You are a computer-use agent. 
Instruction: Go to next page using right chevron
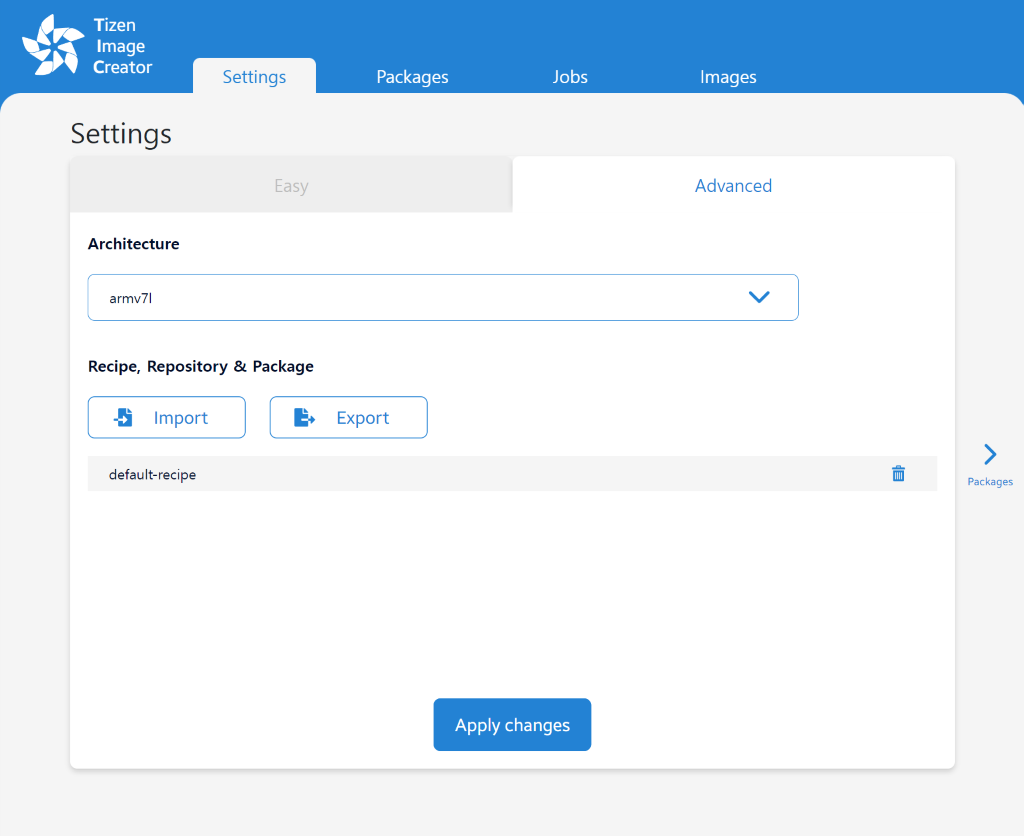pos(990,455)
